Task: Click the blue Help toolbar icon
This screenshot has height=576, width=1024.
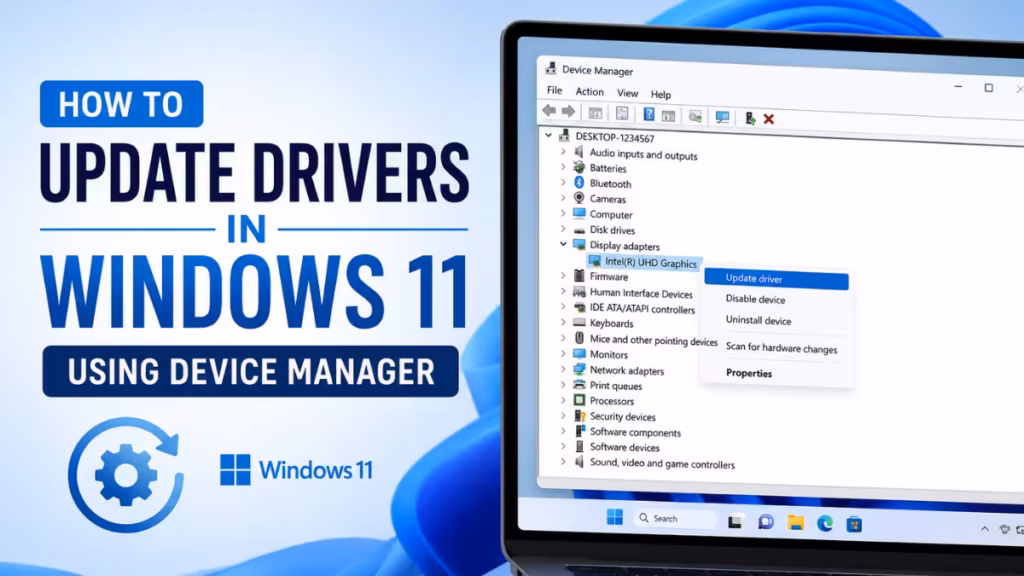Action: pyautogui.click(x=648, y=114)
